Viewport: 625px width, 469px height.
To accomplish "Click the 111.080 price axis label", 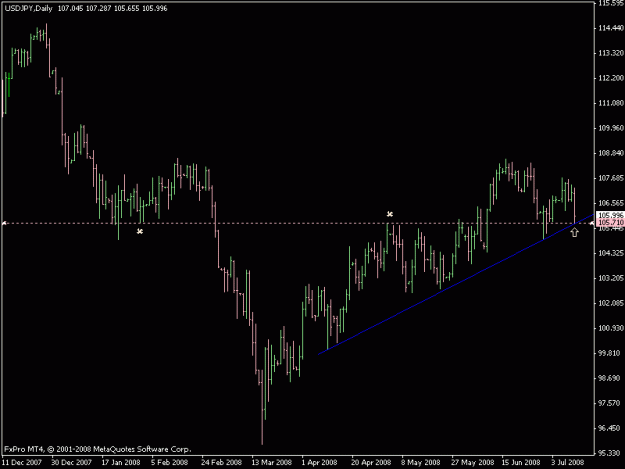I will tap(611, 103).
